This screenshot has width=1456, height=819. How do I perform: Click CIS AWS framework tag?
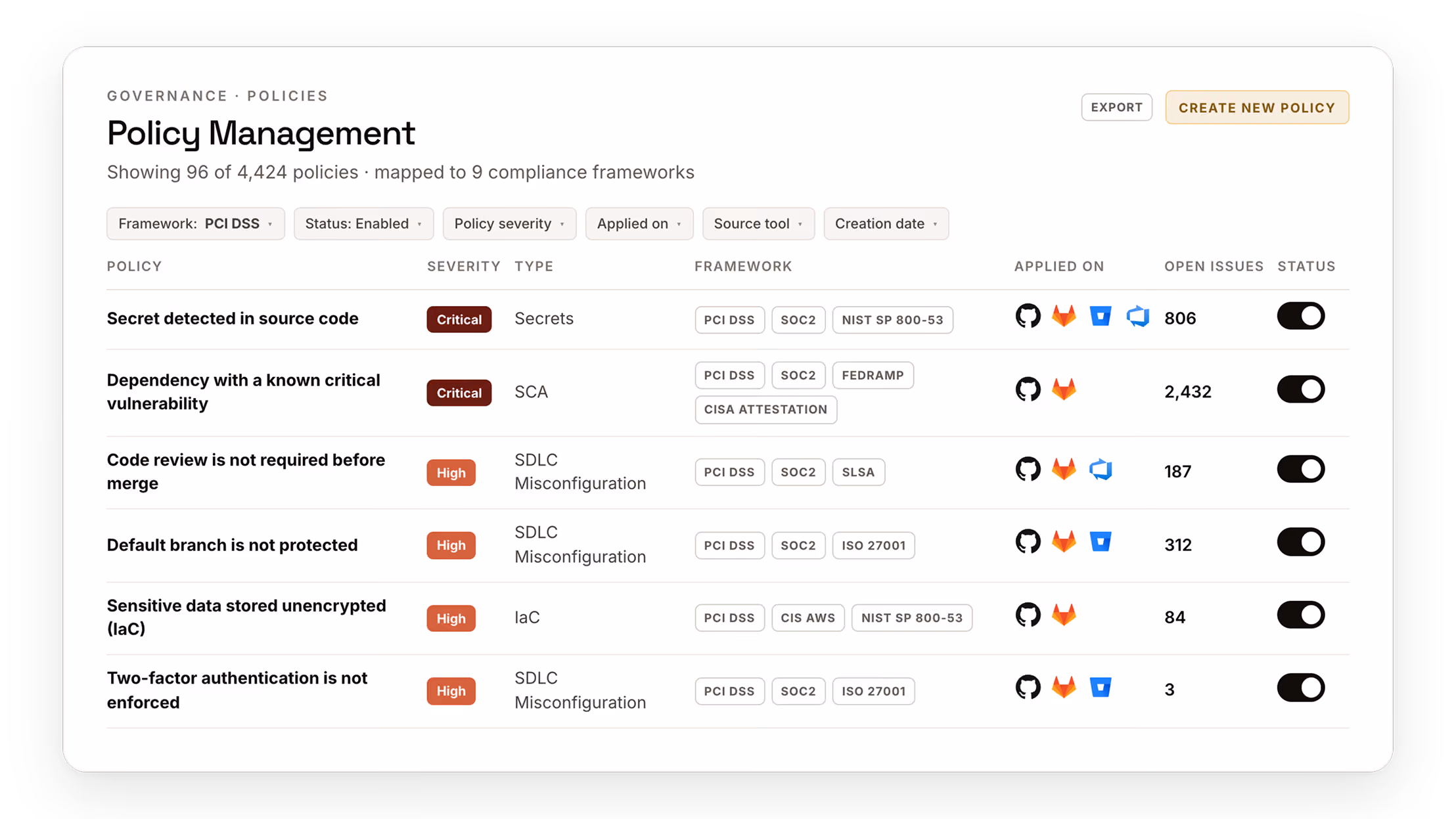click(808, 618)
